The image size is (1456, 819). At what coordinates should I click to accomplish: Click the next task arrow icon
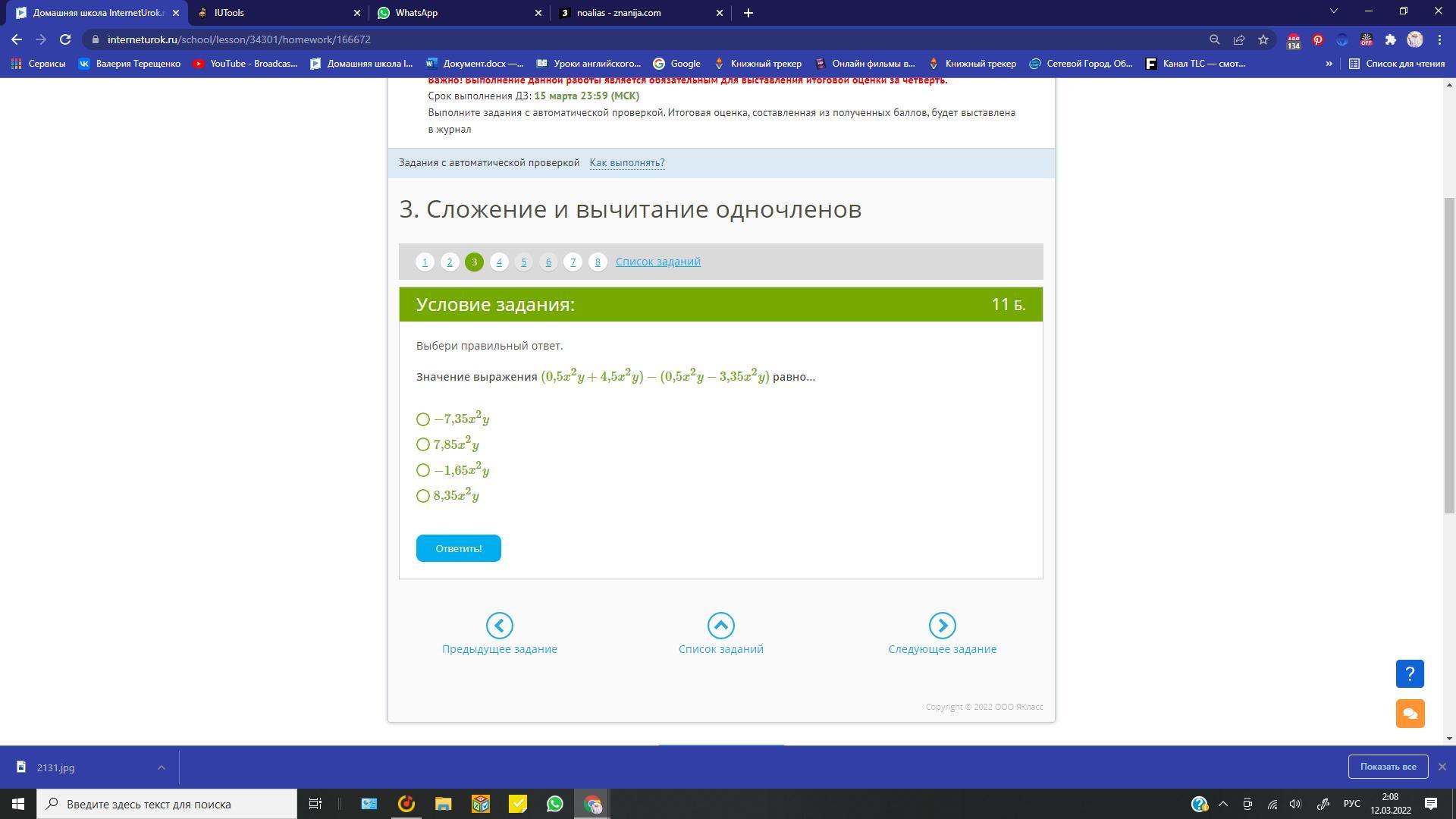pyautogui.click(x=942, y=626)
